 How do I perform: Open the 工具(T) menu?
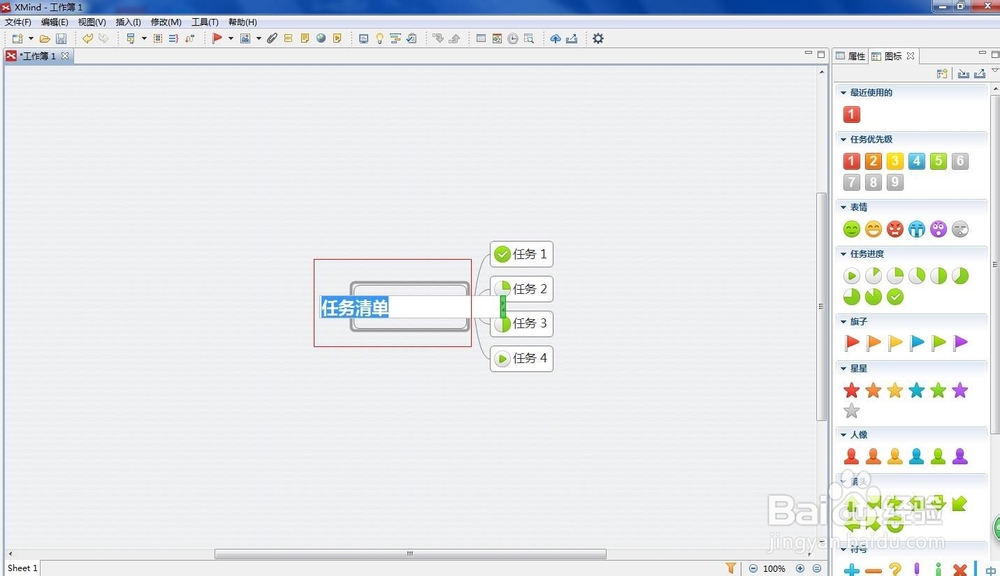[x=205, y=22]
